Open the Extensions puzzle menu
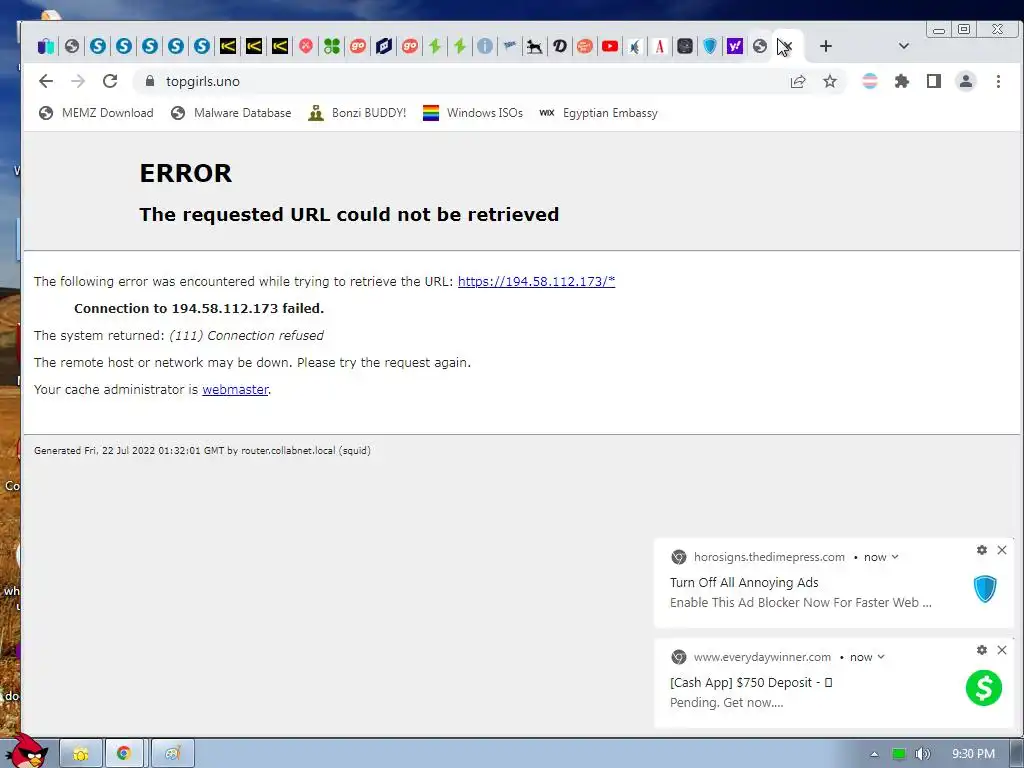Image resolution: width=1024 pixels, height=768 pixels. [x=902, y=81]
